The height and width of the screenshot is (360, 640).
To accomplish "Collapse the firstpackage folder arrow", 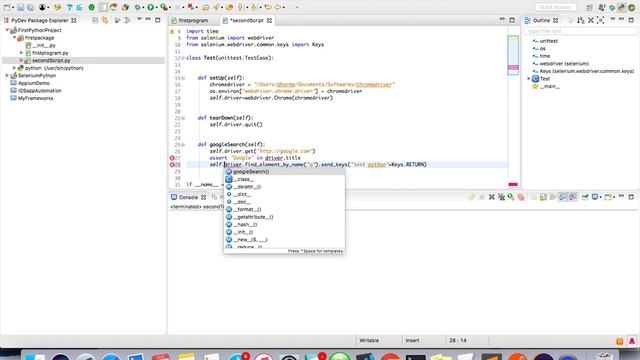I will click(x=14, y=38).
